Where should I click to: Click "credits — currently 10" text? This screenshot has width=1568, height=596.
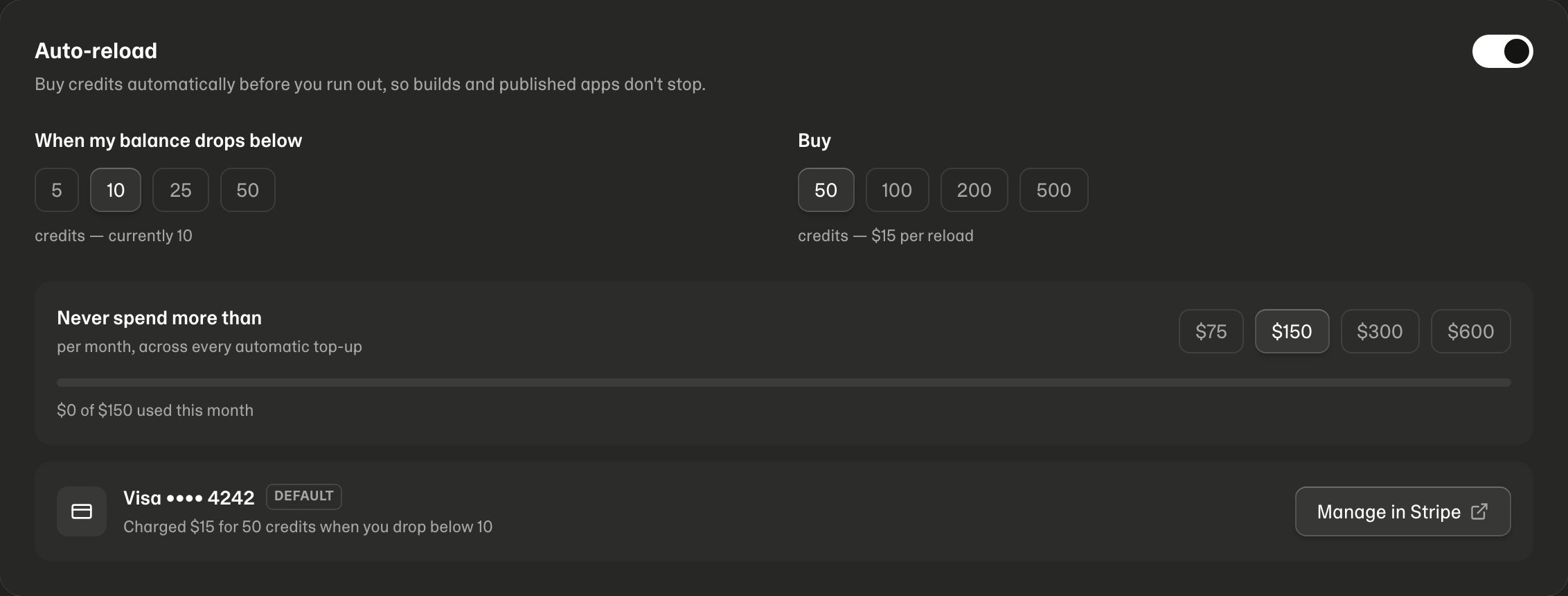(x=114, y=236)
